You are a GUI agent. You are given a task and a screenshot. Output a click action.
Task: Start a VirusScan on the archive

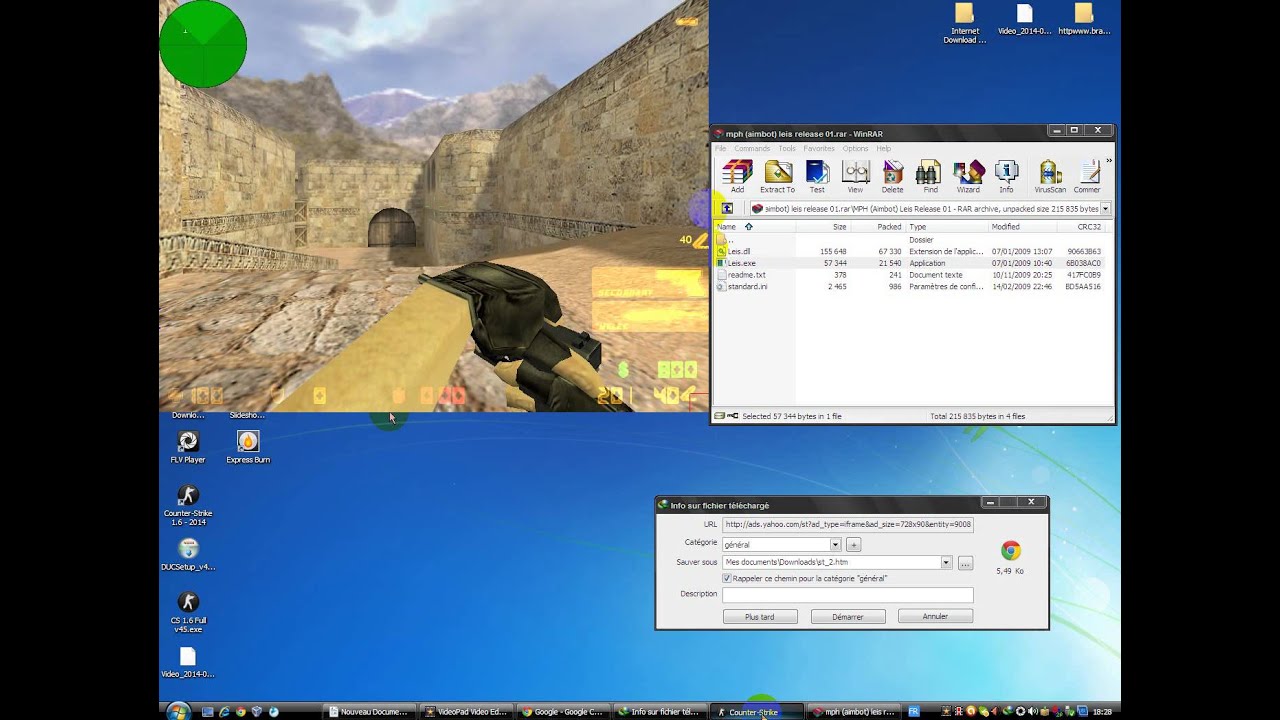tap(1050, 176)
